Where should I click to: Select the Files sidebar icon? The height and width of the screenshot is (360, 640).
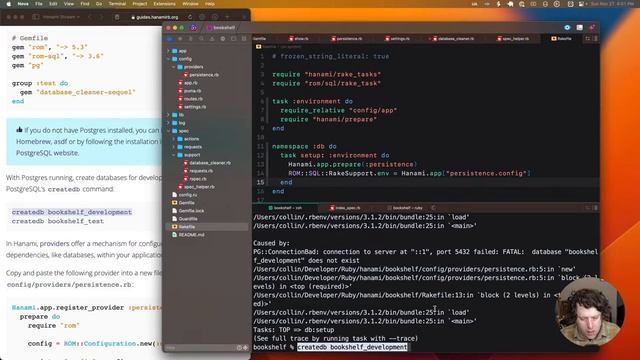click(169, 39)
